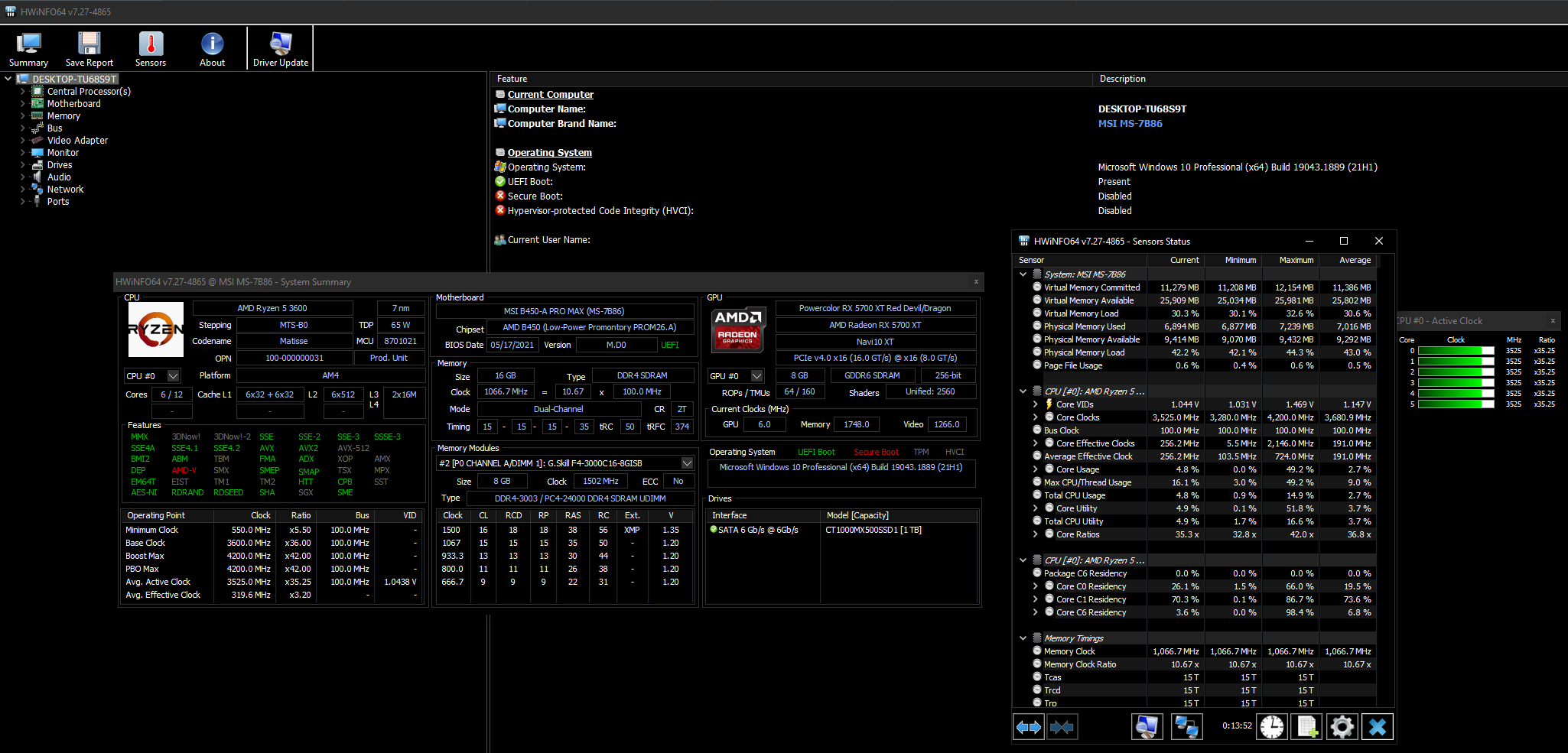Click the Core 0 green clock bar
Screen dimensions: 1568x753
coord(1456,351)
